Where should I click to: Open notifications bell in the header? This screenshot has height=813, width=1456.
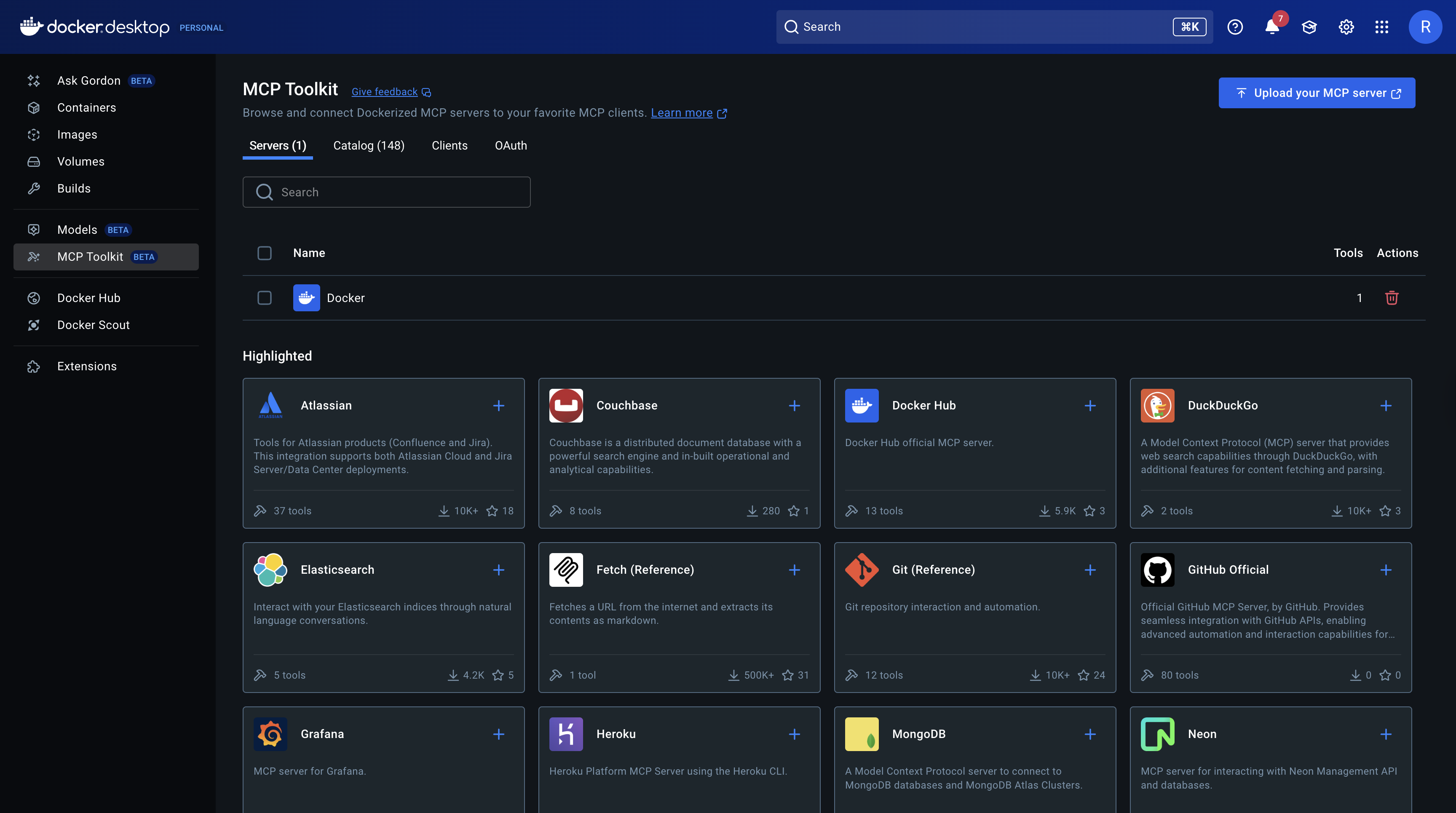pyautogui.click(x=1271, y=27)
